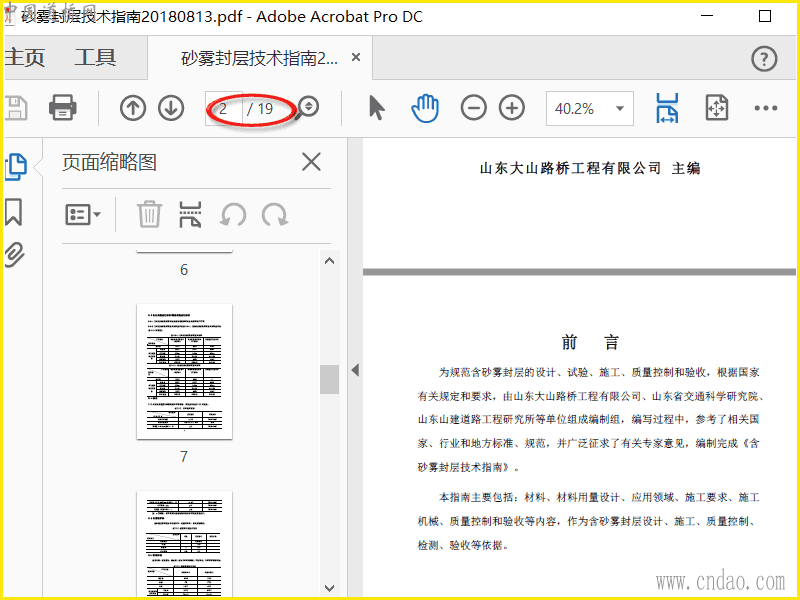Print the document with printer icon
The width and height of the screenshot is (800, 600).
63,108
